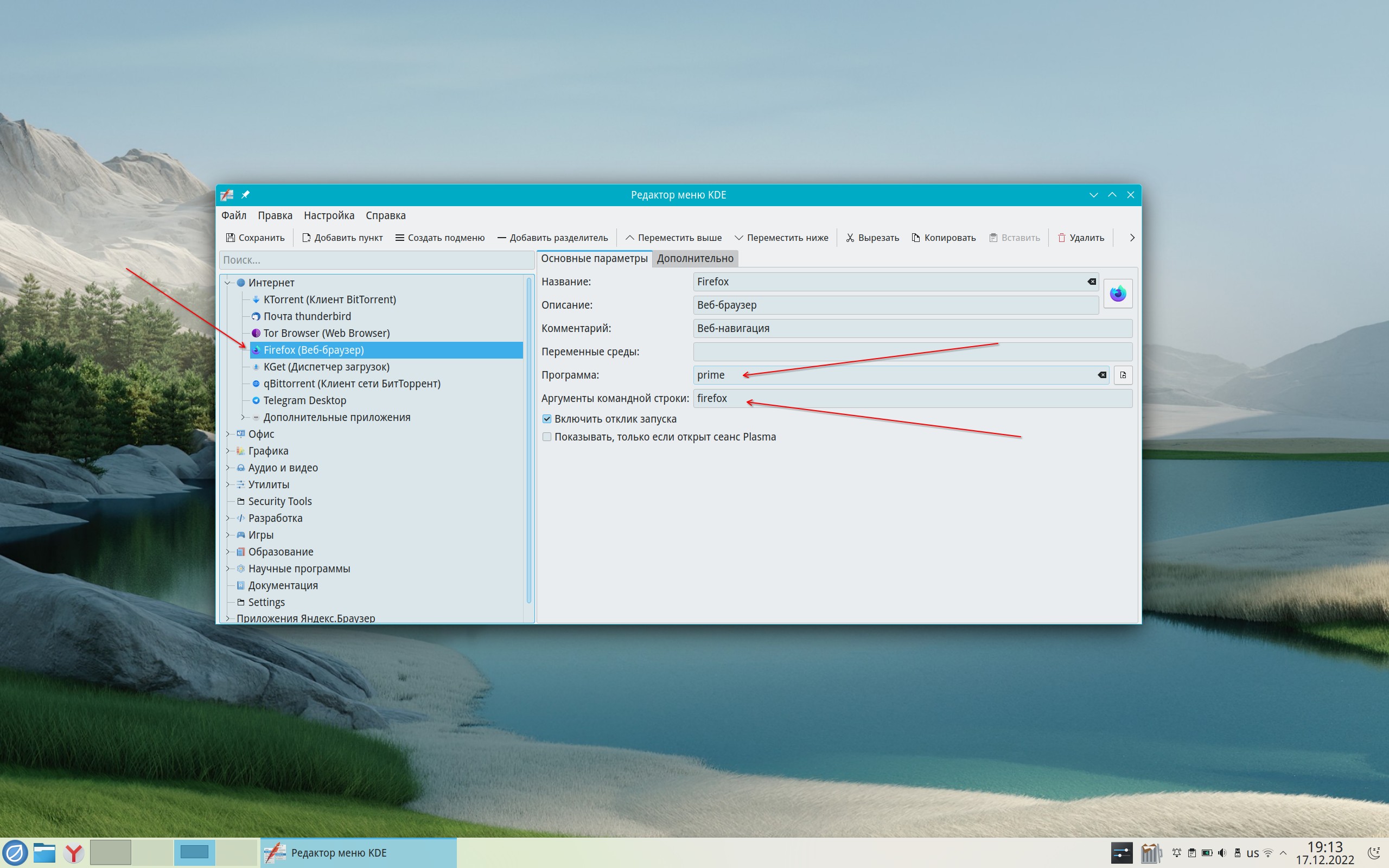
Task: Open the Yandex Browser taskbar icon
Action: coord(73,853)
